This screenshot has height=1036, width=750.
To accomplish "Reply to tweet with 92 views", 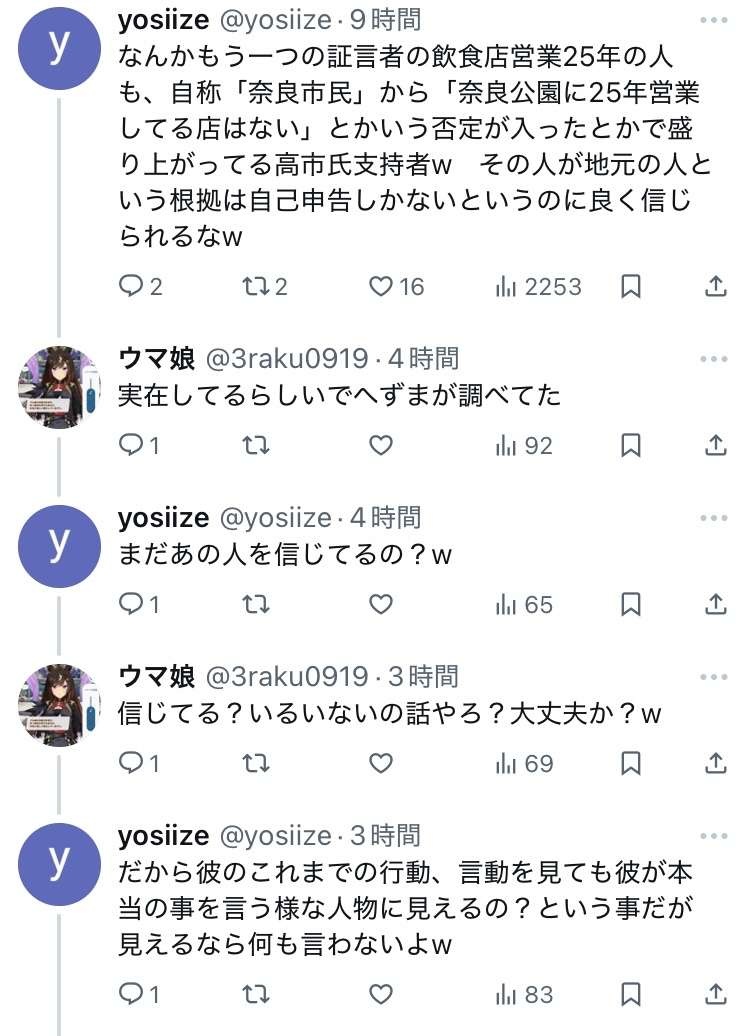I will pos(132,445).
